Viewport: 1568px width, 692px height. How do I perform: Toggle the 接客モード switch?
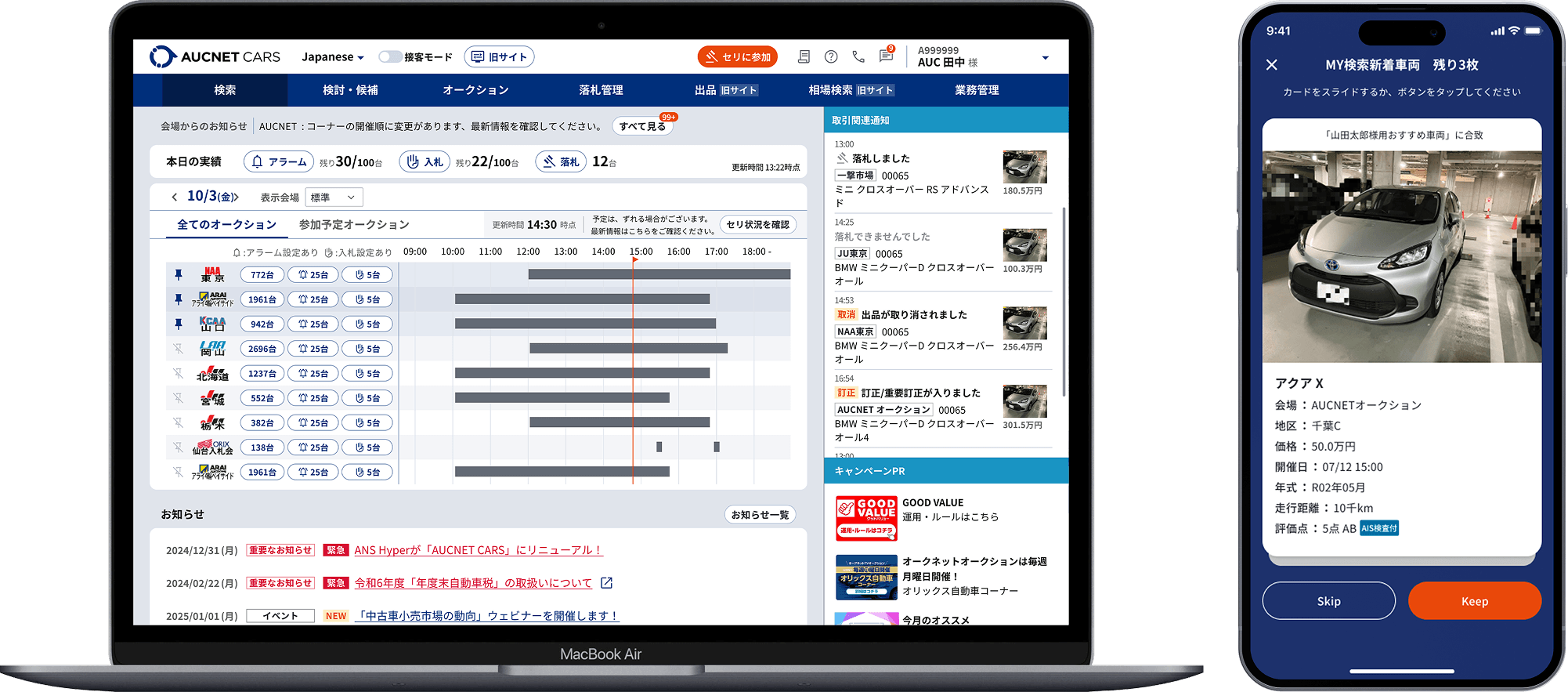click(389, 56)
